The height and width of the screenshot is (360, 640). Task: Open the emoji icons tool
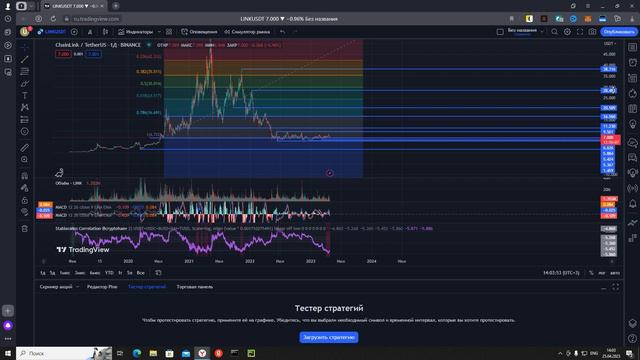click(x=25, y=131)
